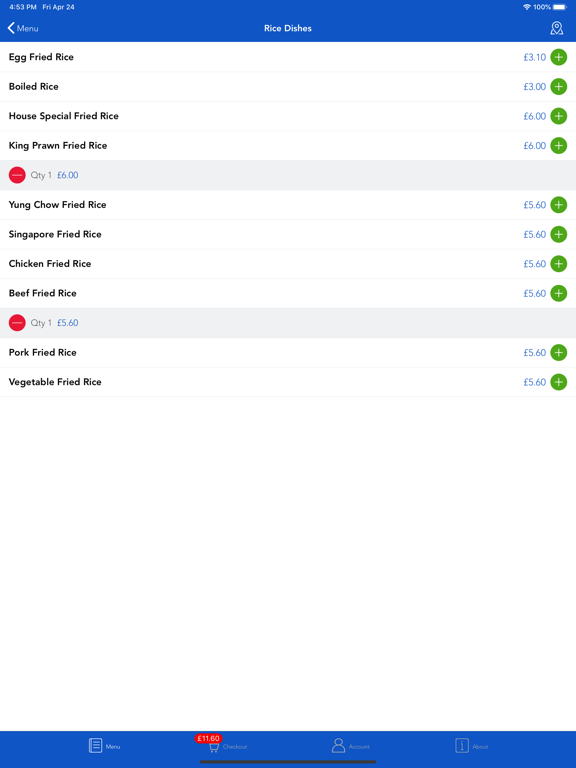
Task: Add Yung Chow Fried Rice to order
Action: [558, 205]
